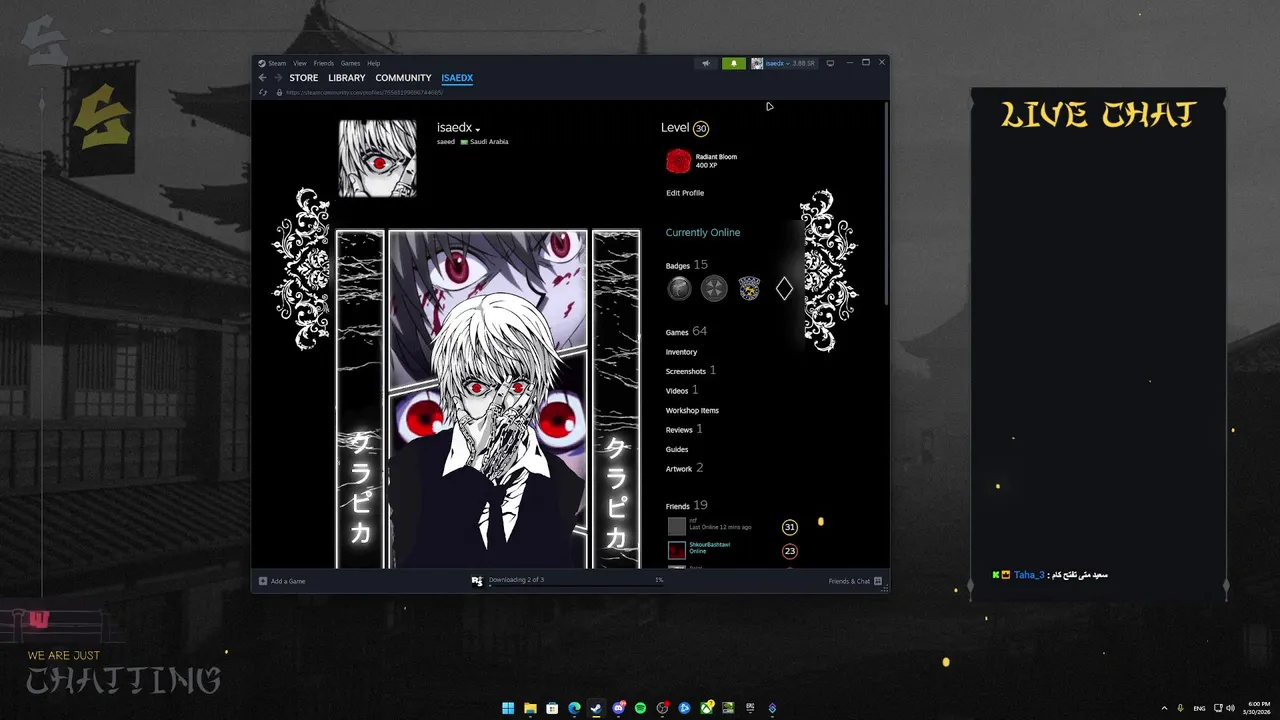1280x720 pixels.
Task: Open the Badges 15 link
Action: [x=687, y=265]
